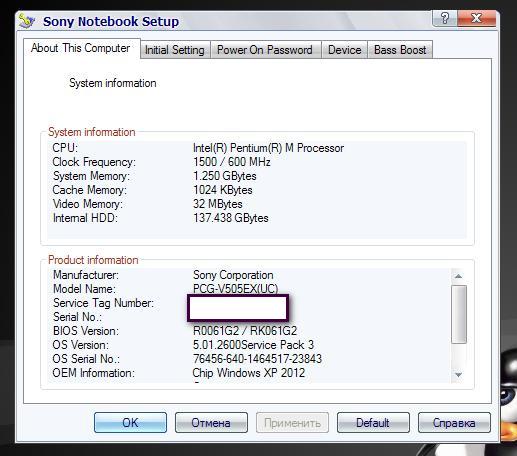Close the Sony Notebook Setup window

[x=477, y=18]
